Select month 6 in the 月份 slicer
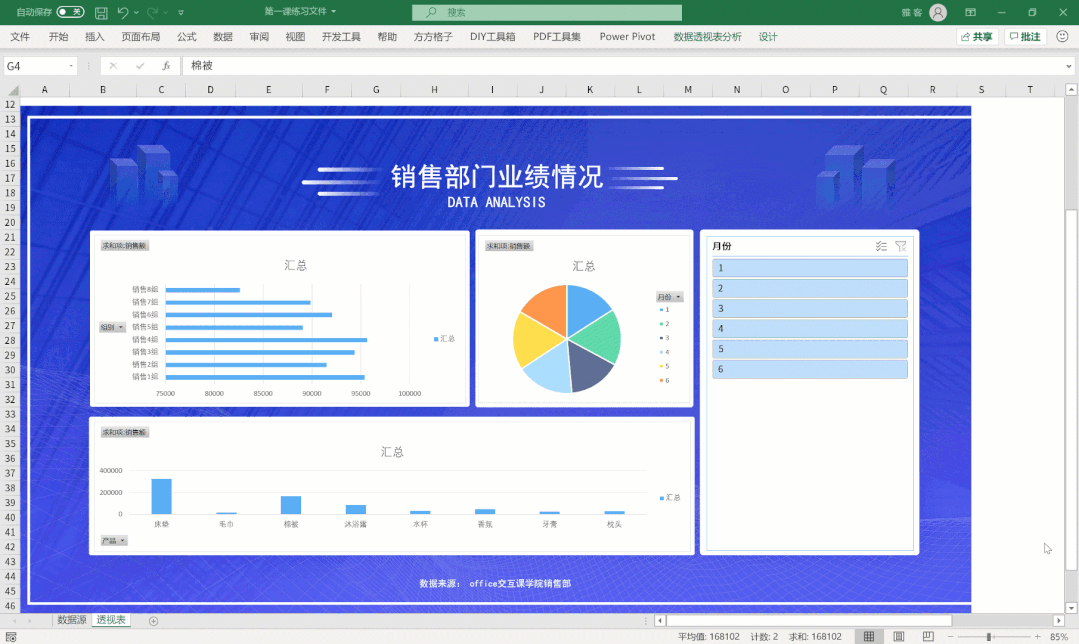 point(809,370)
